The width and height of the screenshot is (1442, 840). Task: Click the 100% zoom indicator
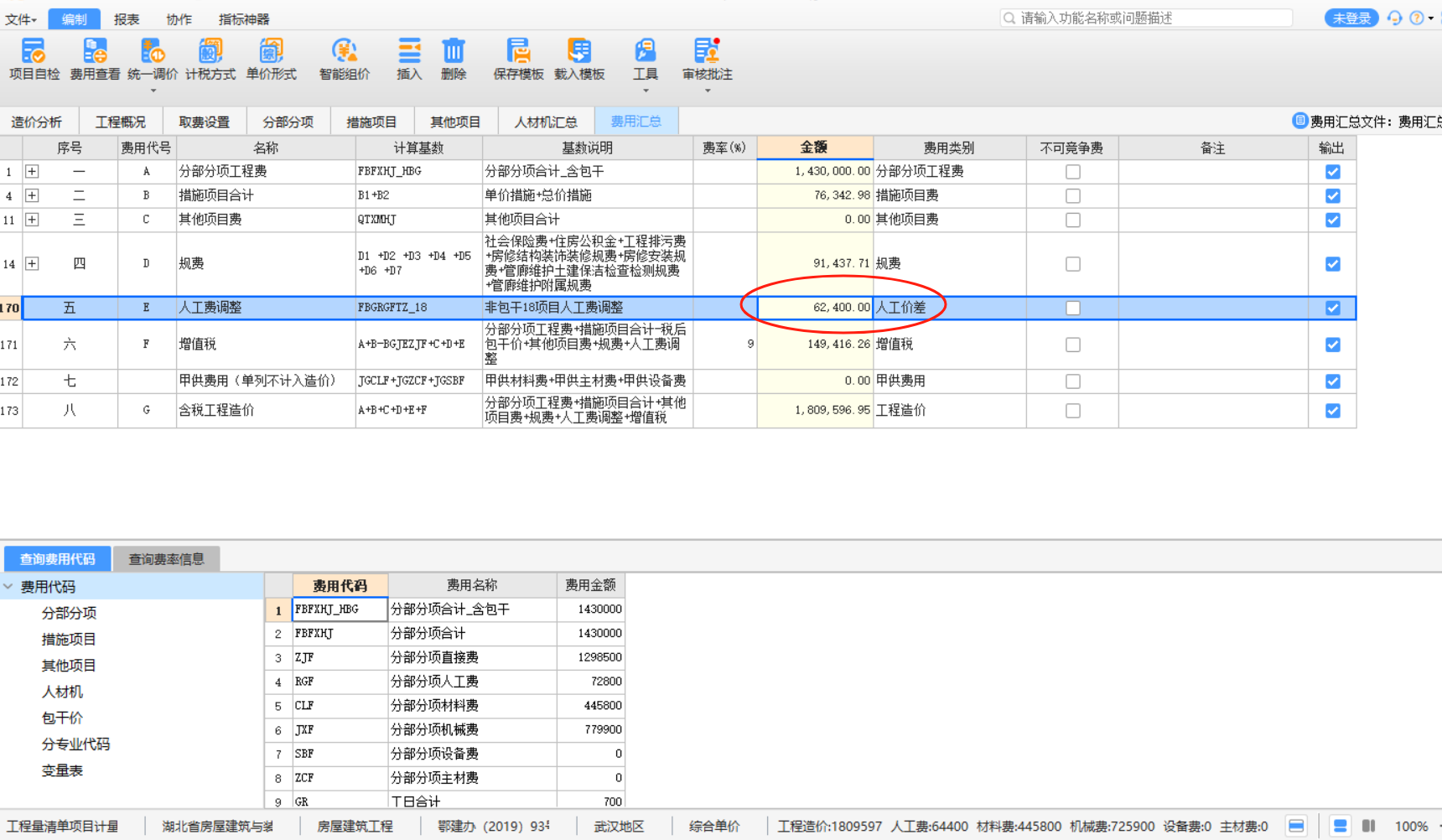(x=1411, y=827)
